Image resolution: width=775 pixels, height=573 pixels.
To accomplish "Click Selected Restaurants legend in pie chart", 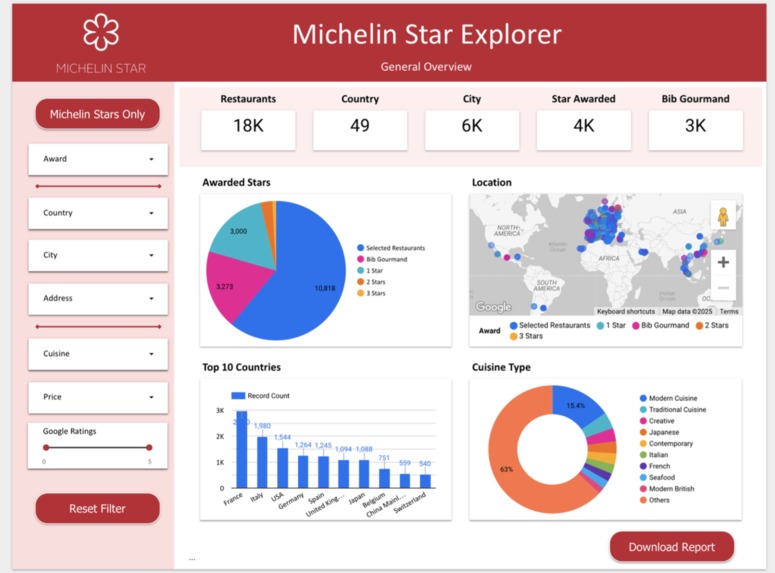I will click(391, 248).
